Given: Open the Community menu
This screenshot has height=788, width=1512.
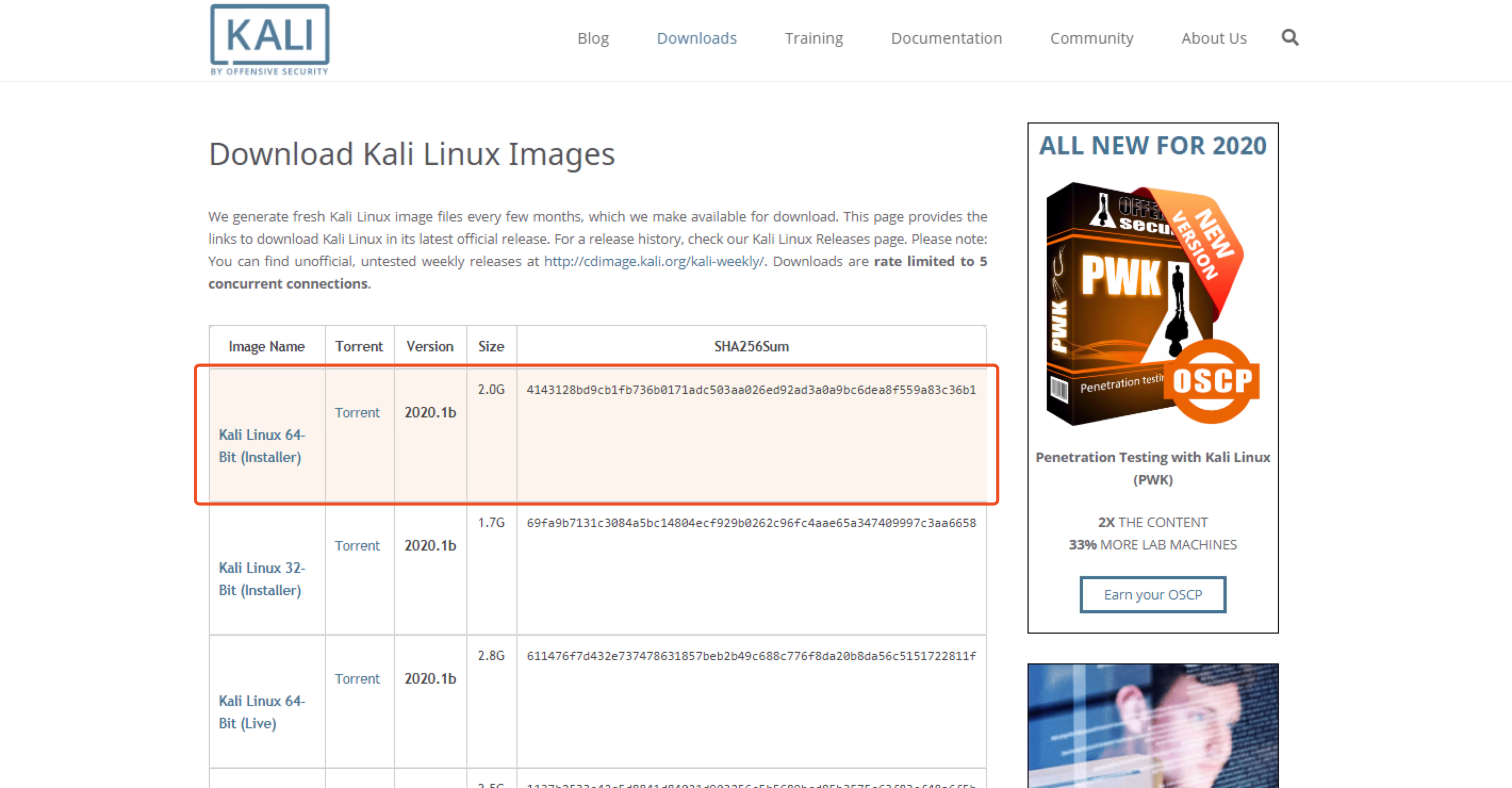Looking at the screenshot, I should pyautogui.click(x=1091, y=38).
